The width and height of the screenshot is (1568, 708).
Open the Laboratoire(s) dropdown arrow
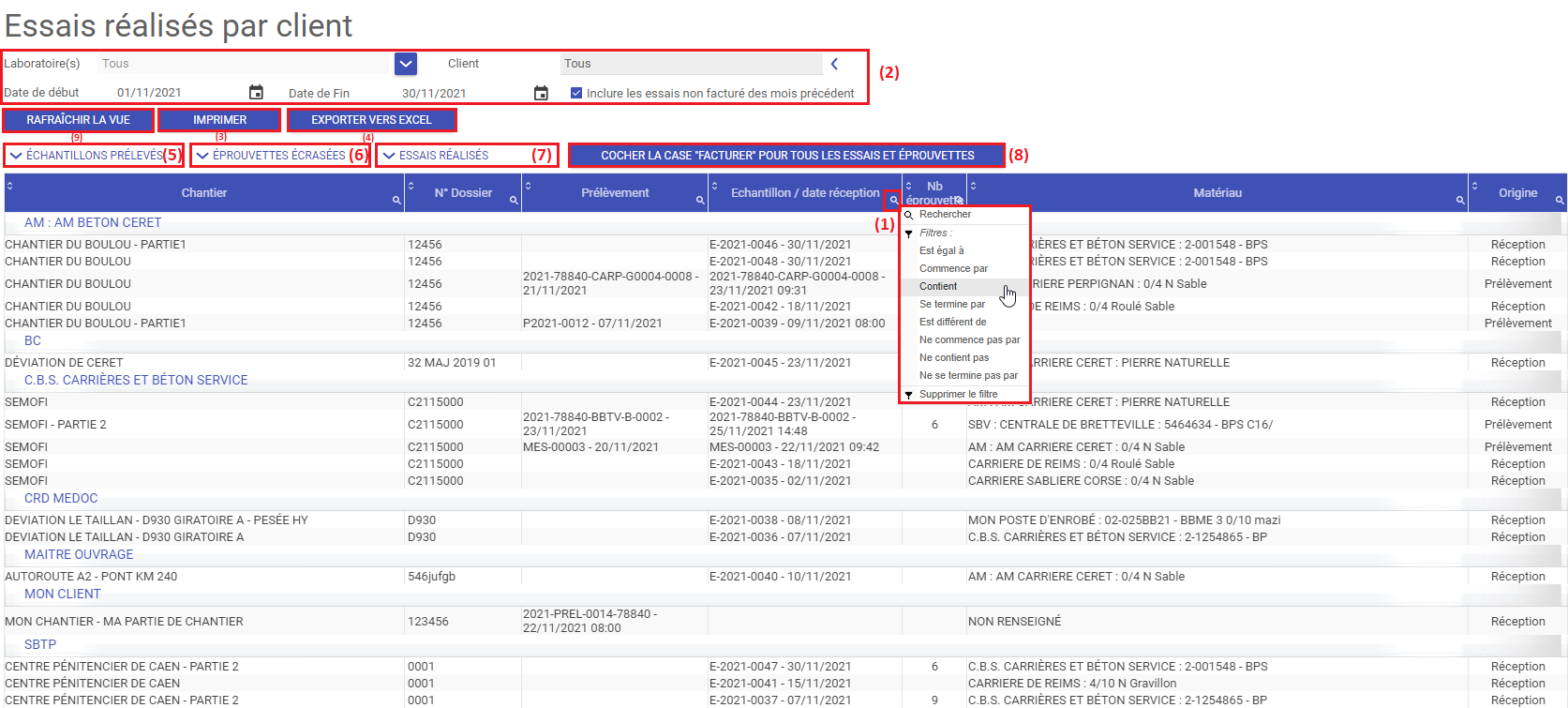(x=405, y=64)
